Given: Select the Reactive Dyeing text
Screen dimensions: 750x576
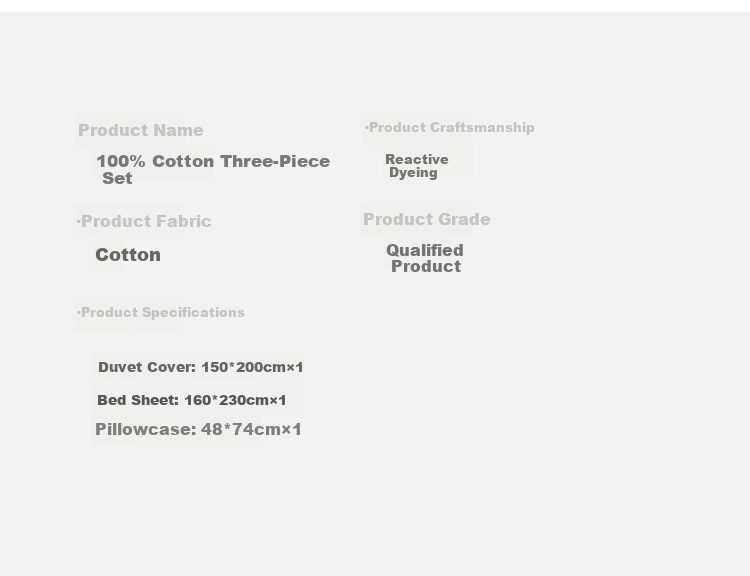Looking at the screenshot, I should 417,166.
